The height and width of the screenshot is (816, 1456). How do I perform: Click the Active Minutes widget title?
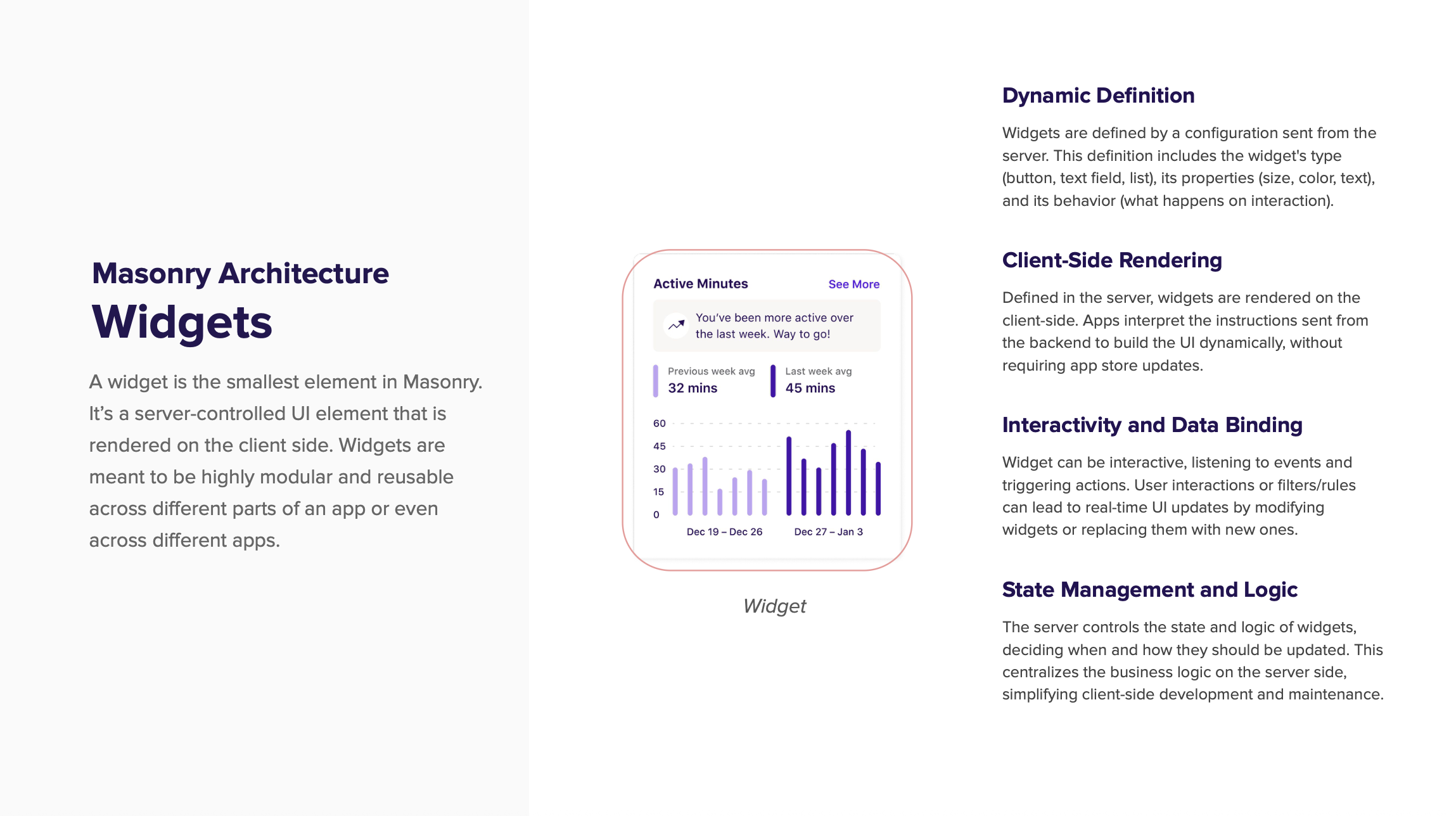(x=700, y=284)
